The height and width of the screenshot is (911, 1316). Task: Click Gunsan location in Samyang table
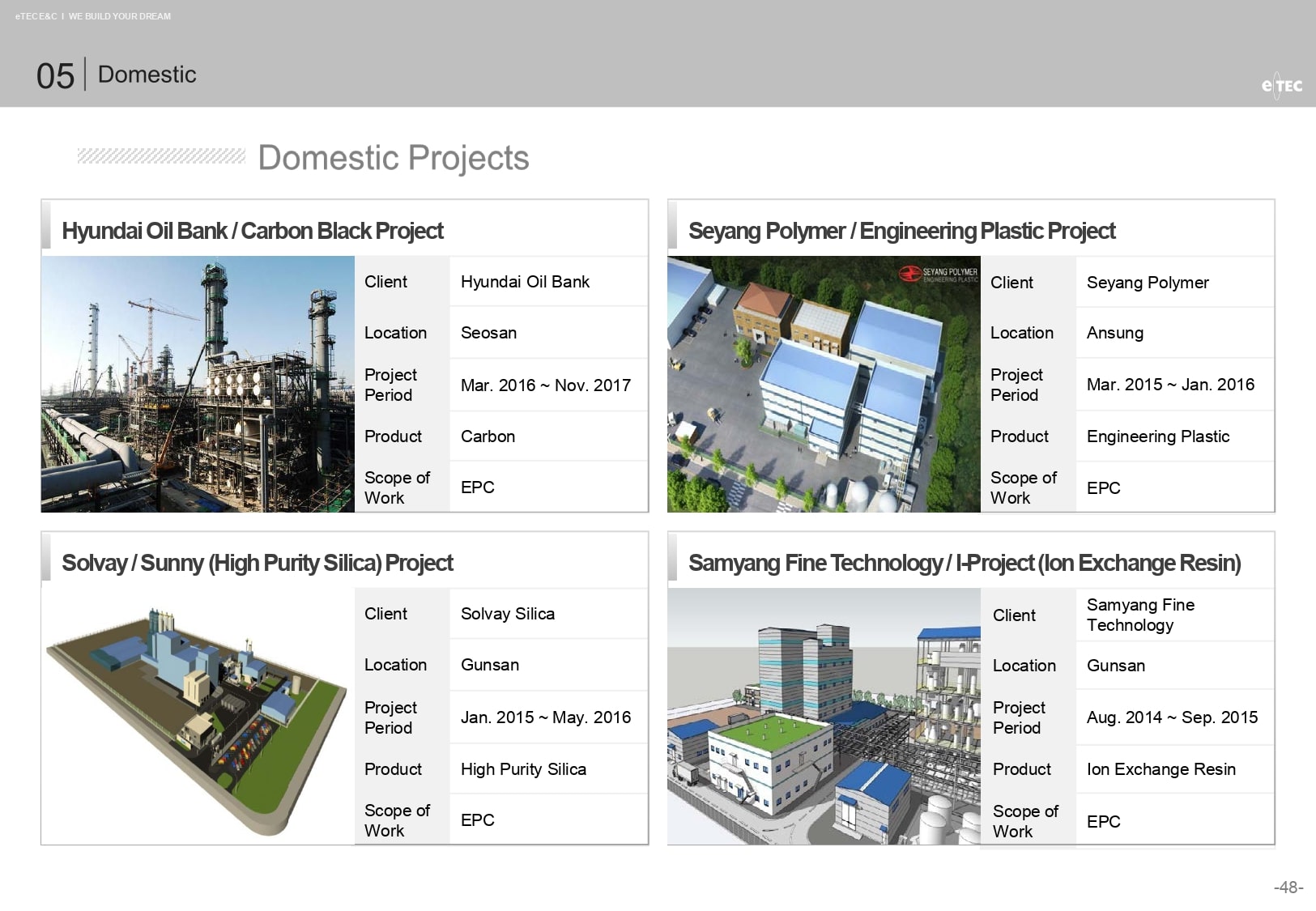point(1116,666)
